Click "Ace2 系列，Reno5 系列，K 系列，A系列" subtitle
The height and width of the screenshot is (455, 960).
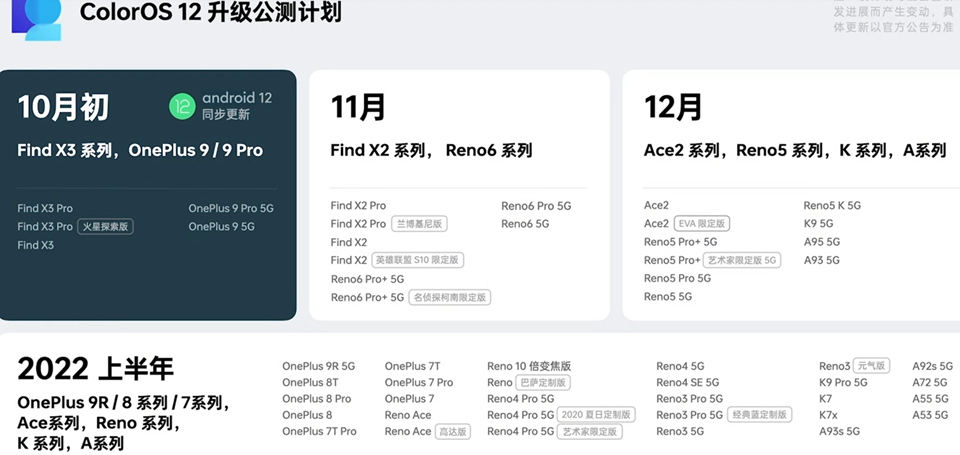pos(795,151)
